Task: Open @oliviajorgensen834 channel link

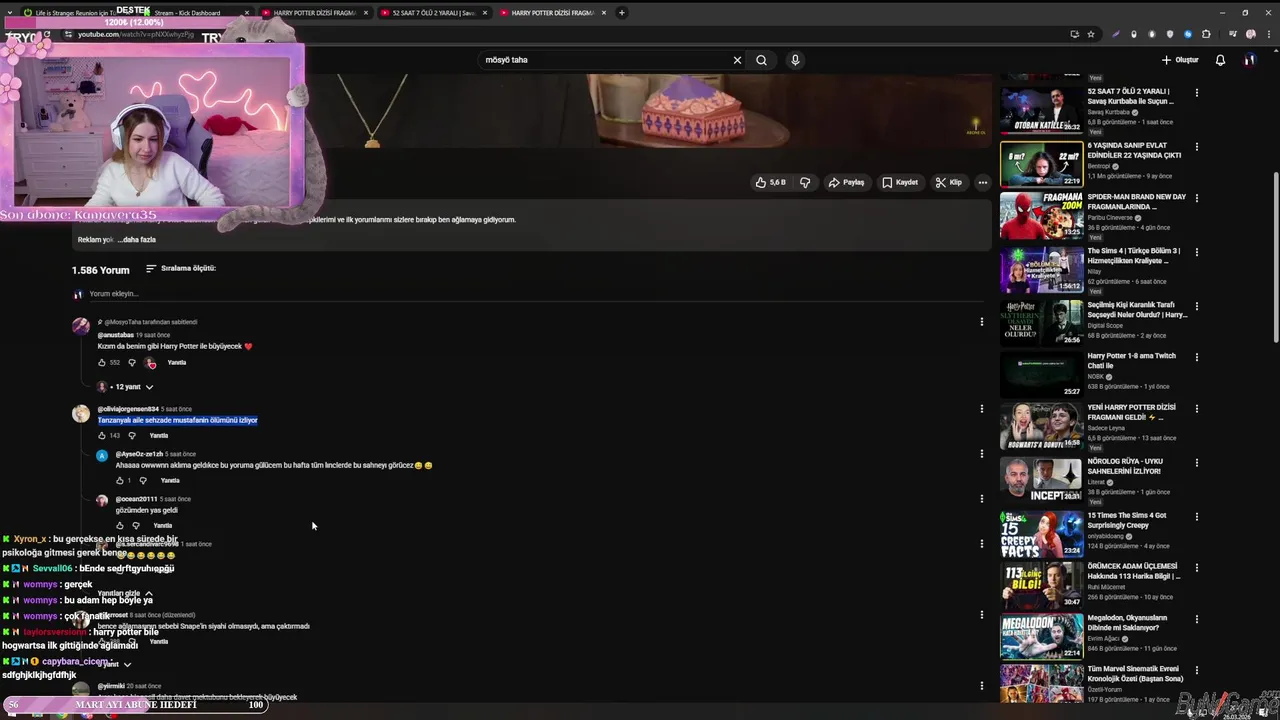Action: 128,409
